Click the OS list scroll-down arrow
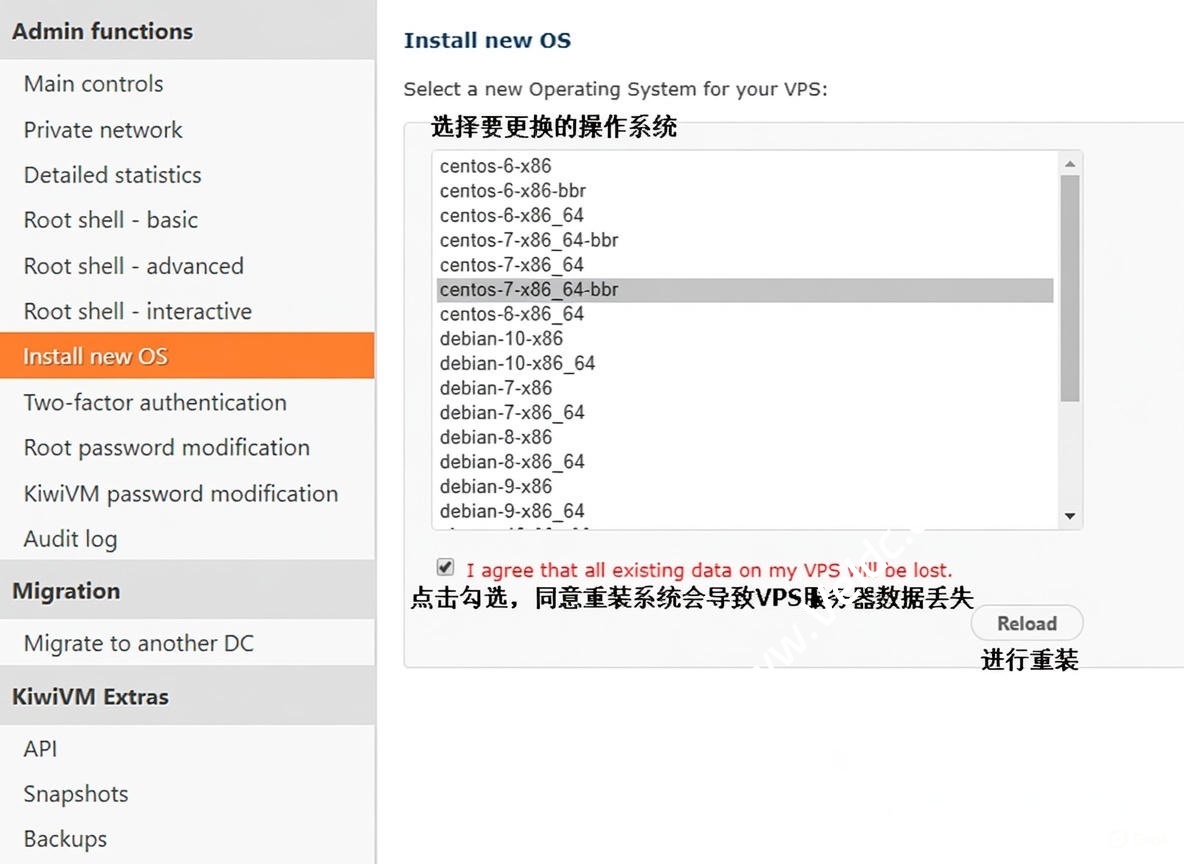 (1070, 516)
